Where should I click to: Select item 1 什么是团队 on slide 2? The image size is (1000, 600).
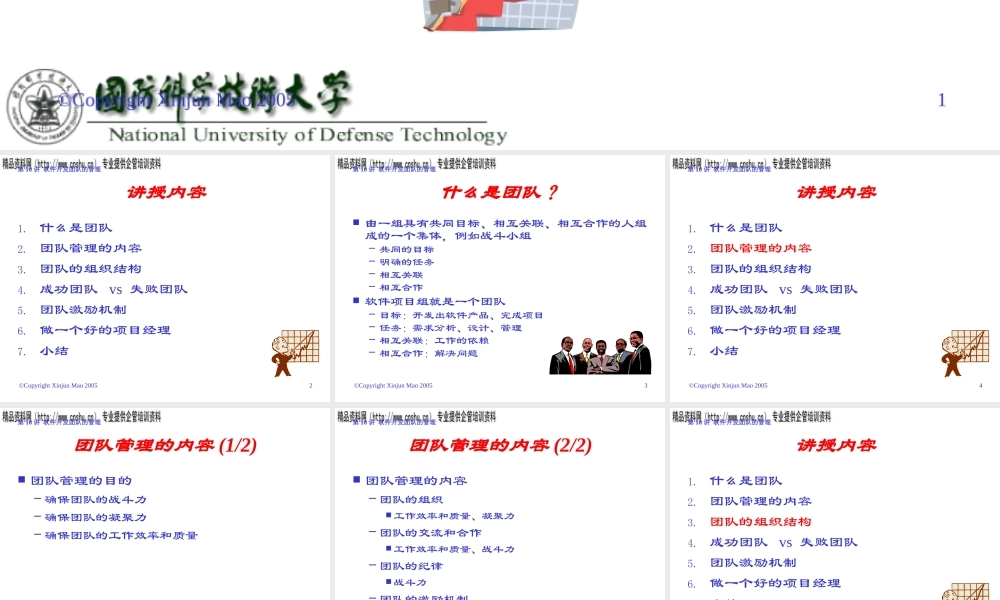click(76, 228)
